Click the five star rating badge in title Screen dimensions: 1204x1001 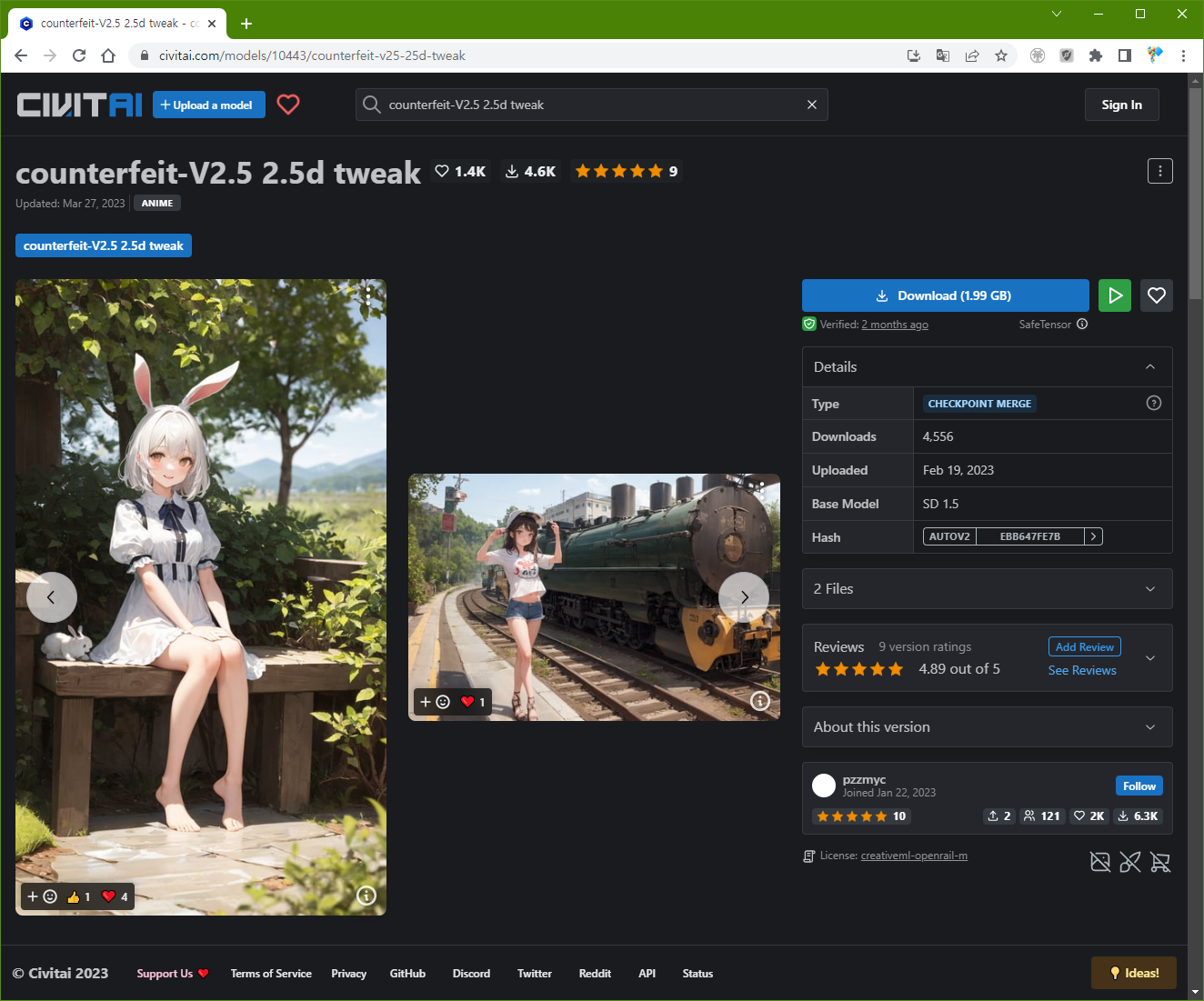coord(627,171)
